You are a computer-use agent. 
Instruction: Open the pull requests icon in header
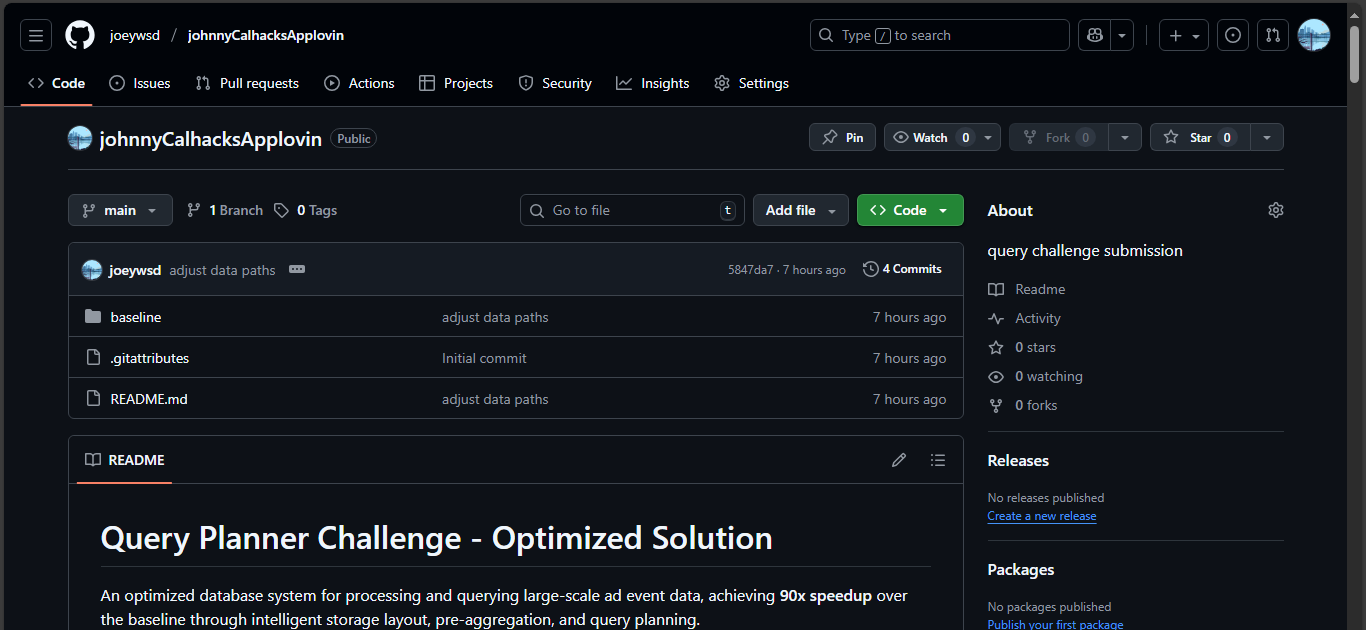pos(1273,35)
